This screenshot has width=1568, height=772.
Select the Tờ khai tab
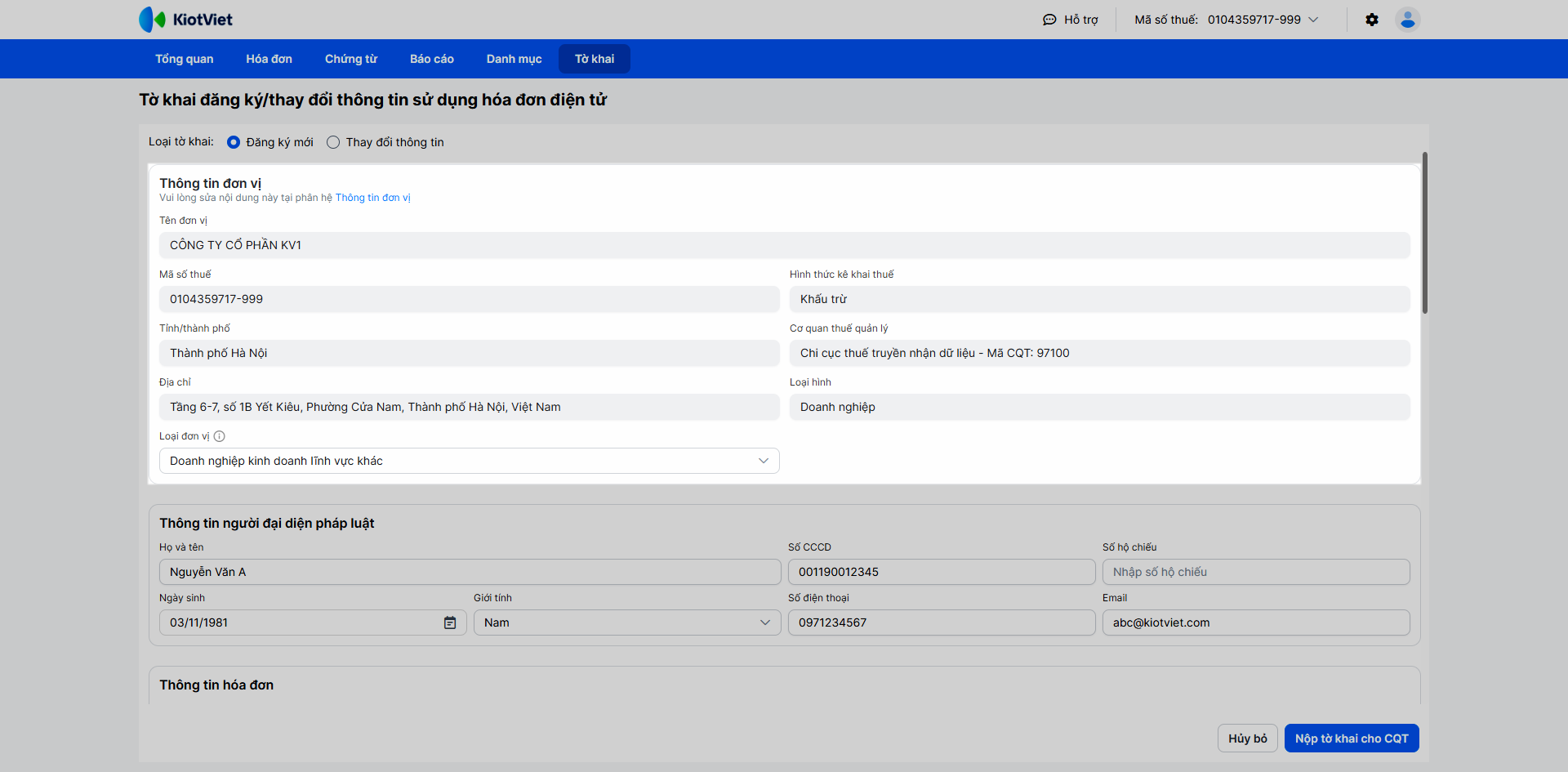coord(595,59)
